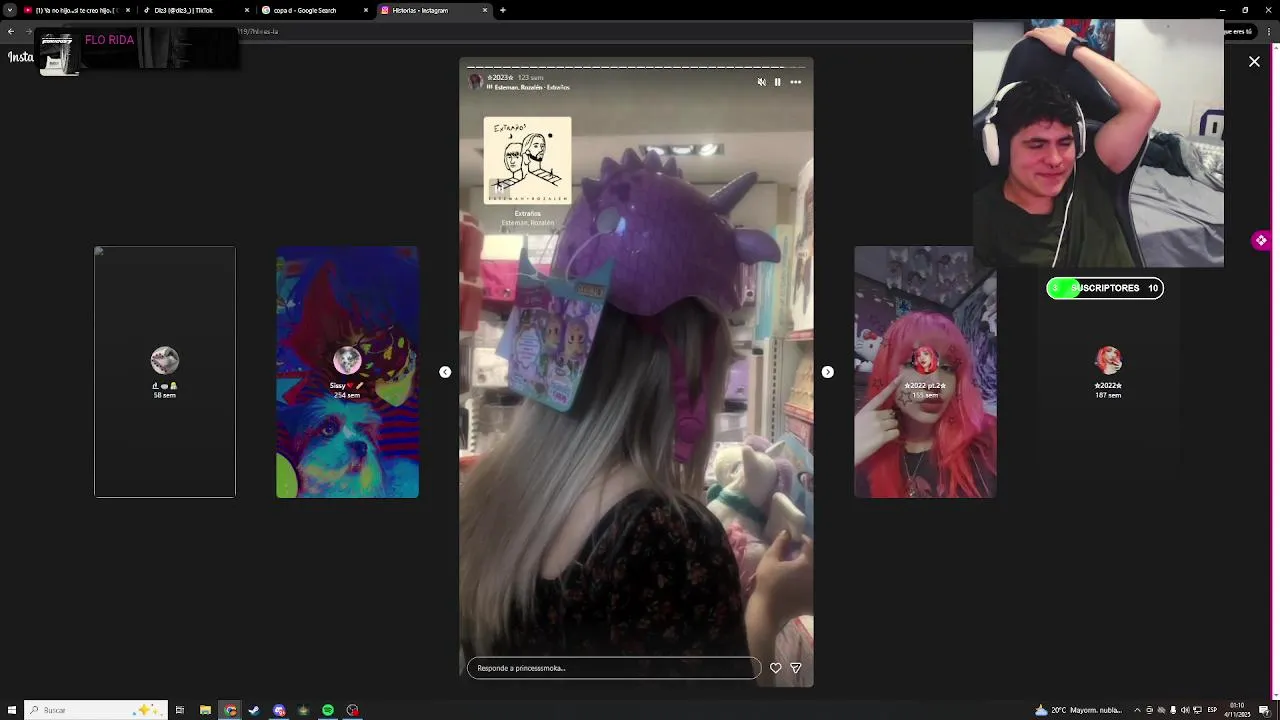Open the Extraños music sticker
The height and width of the screenshot is (720, 1280).
click(x=527, y=173)
